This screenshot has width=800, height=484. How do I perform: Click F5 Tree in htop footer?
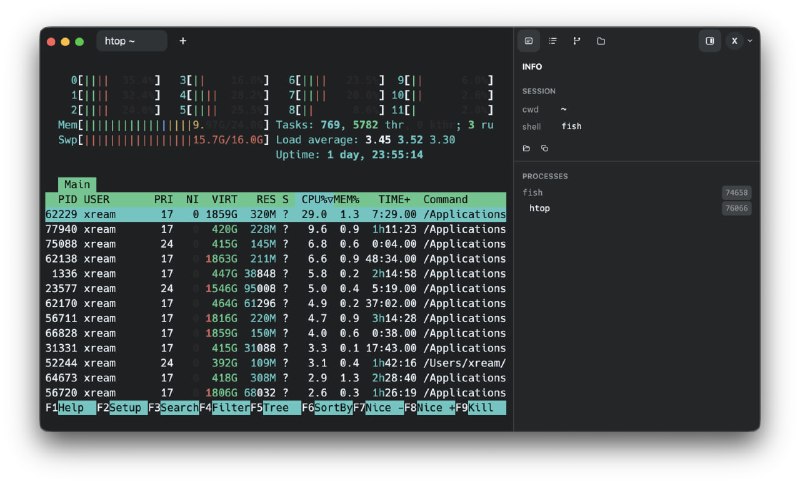(x=276, y=407)
